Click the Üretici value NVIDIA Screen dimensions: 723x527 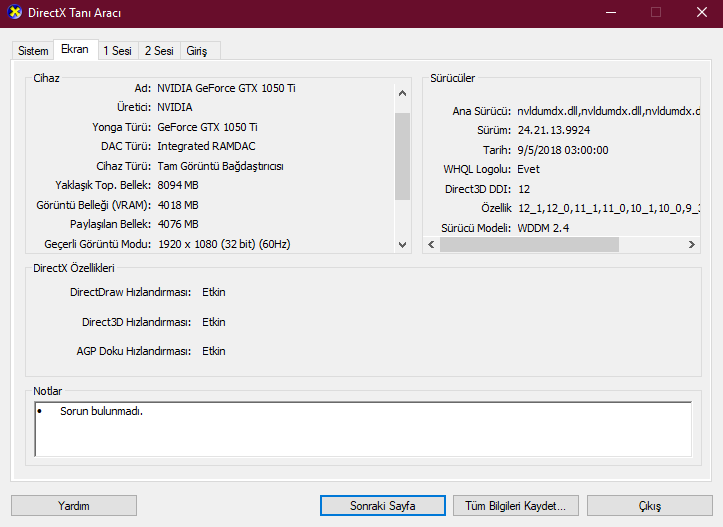tap(175, 107)
